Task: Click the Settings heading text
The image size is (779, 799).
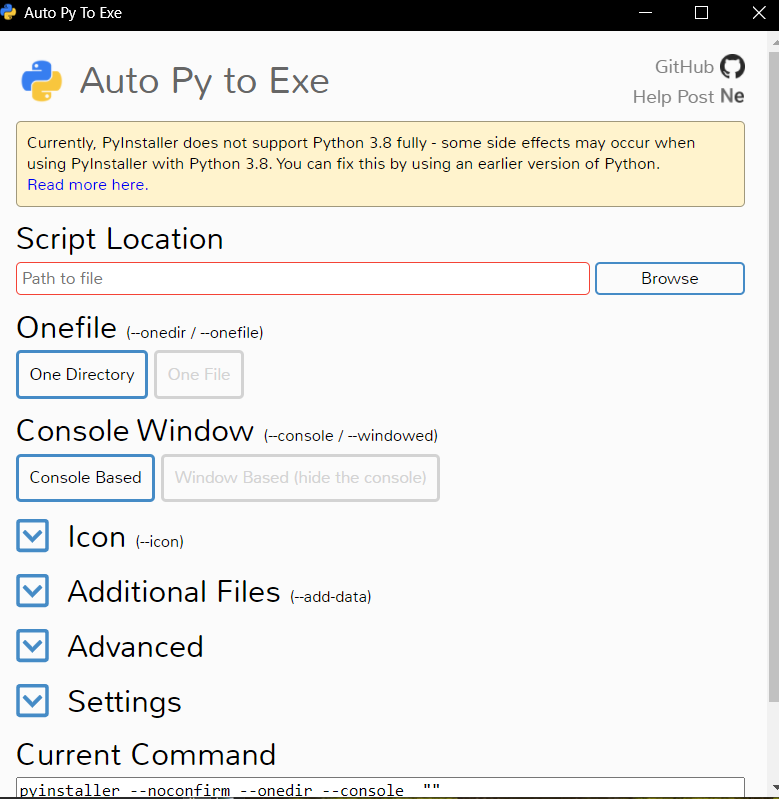Action: pyautogui.click(x=125, y=702)
